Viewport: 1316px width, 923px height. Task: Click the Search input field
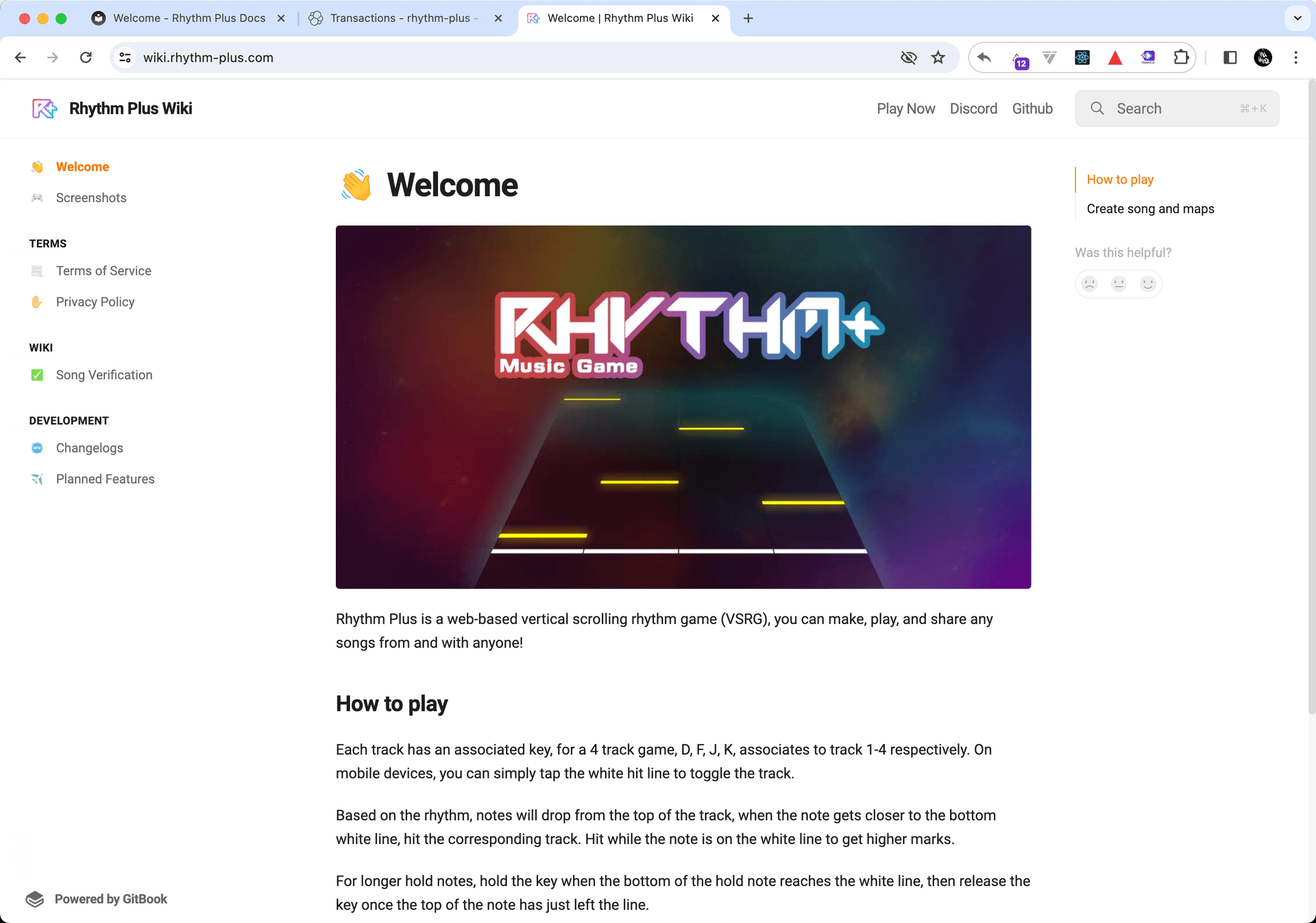pyautogui.click(x=1177, y=108)
